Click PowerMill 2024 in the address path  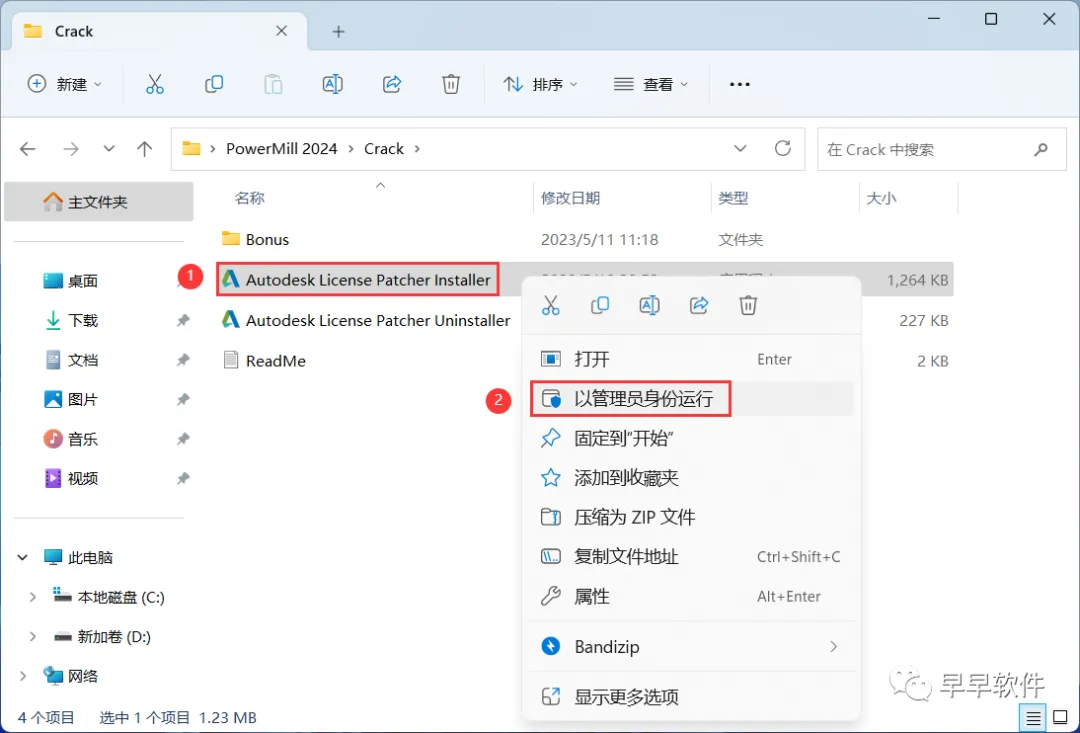tap(282, 149)
